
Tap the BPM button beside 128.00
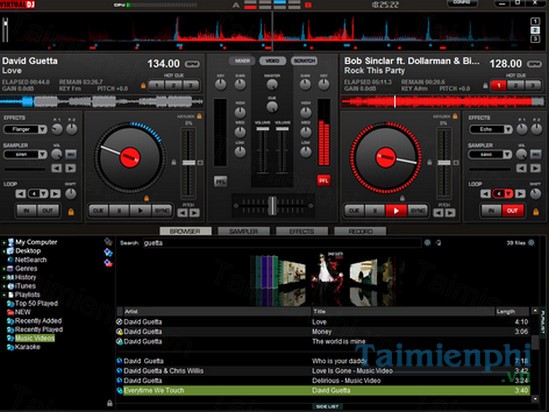pyautogui.click(x=534, y=64)
